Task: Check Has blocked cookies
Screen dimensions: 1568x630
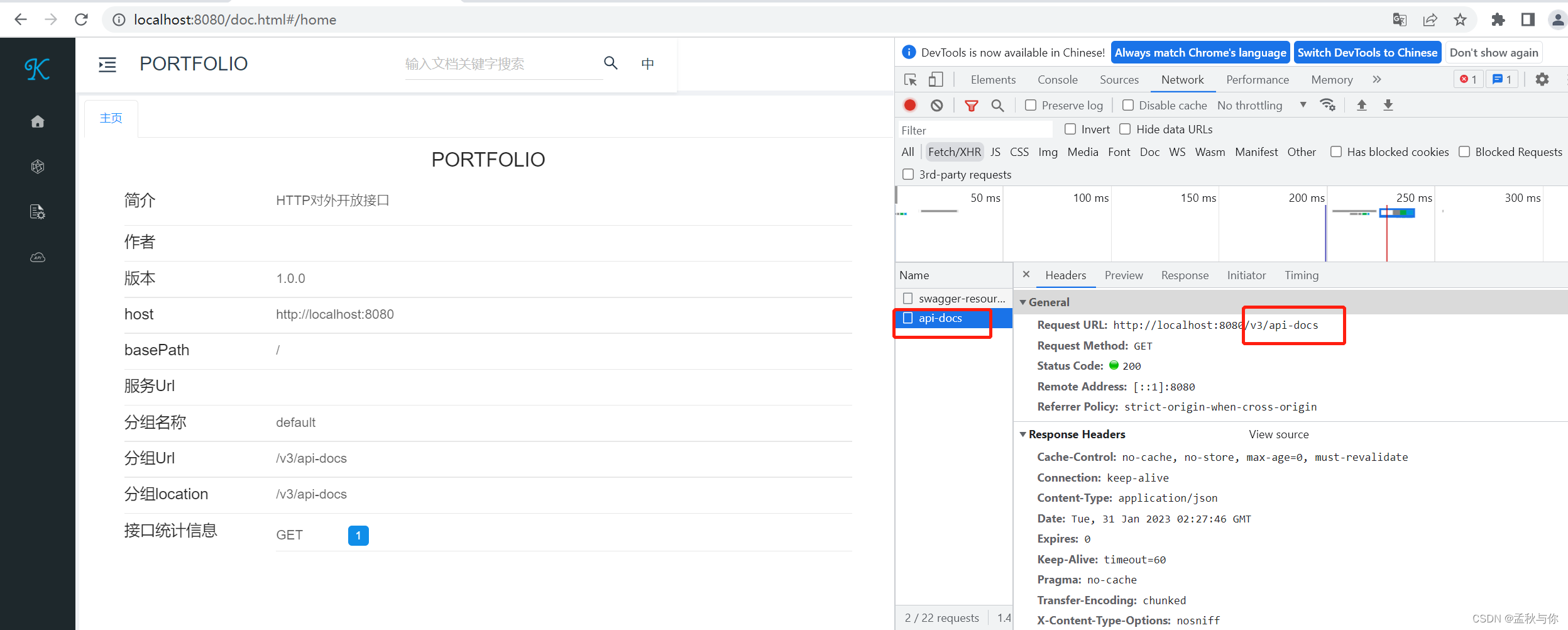Action: [1336, 152]
